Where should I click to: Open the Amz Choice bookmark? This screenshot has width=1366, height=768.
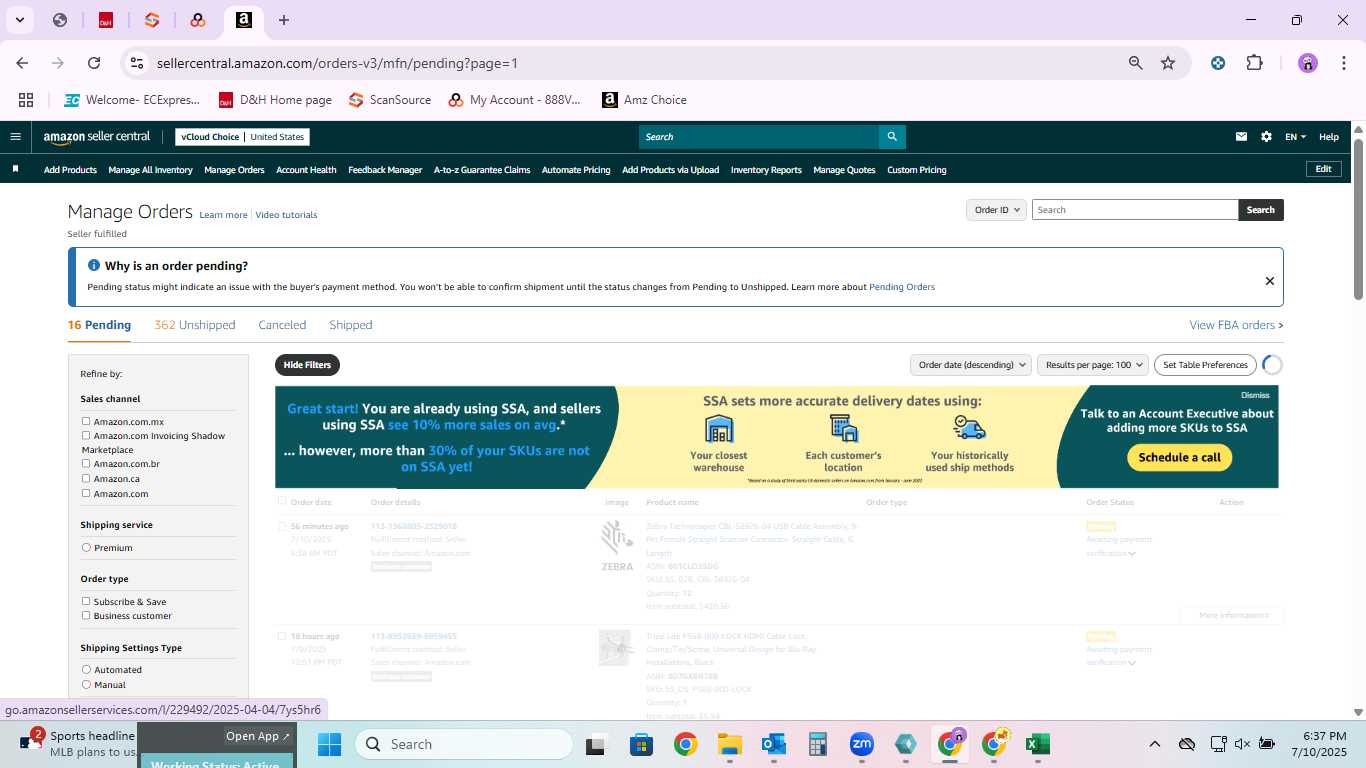[x=644, y=100]
